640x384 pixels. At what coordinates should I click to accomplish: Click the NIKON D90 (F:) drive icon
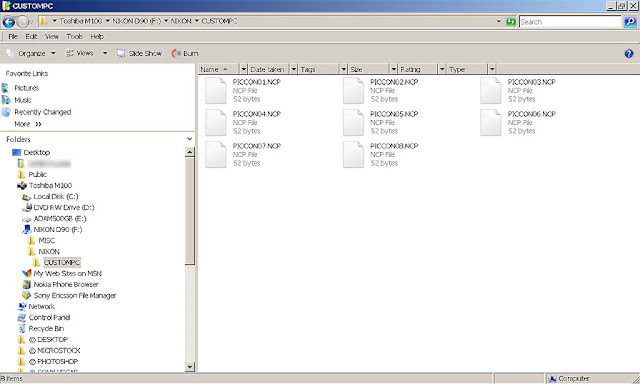click(x=27, y=229)
